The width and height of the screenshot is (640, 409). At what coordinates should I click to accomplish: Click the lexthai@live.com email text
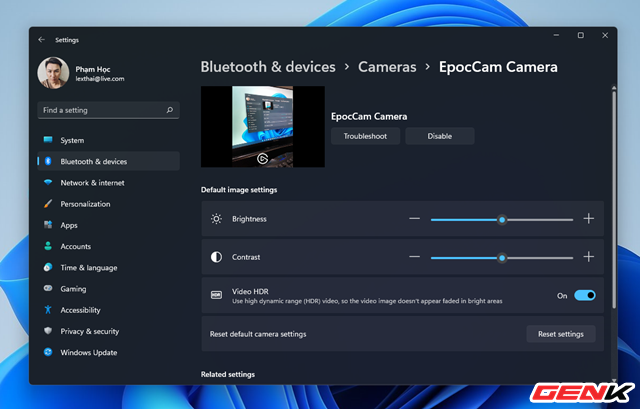click(100, 79)
